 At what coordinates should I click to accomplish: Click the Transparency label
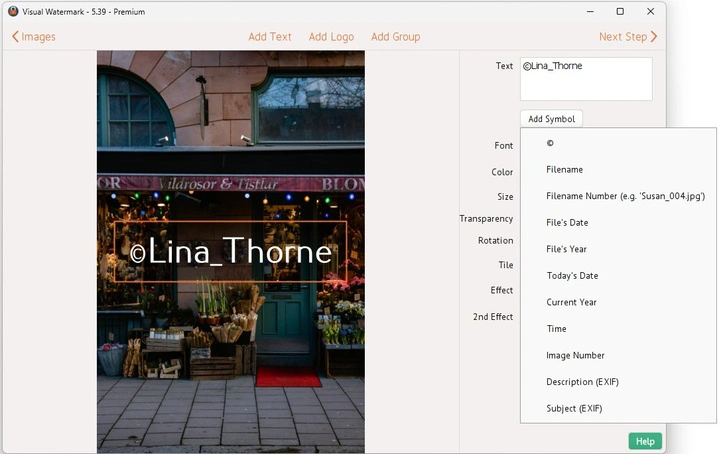pyautogui.click(x=486, y=219)
